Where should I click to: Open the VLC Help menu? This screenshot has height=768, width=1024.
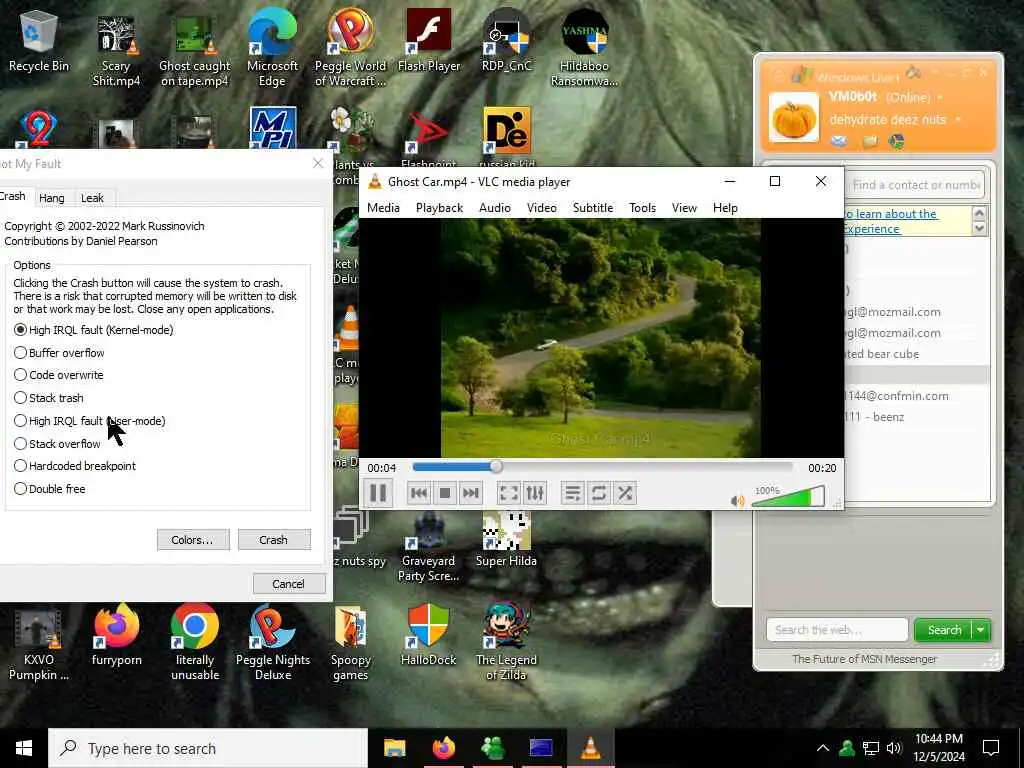(726, 208)
